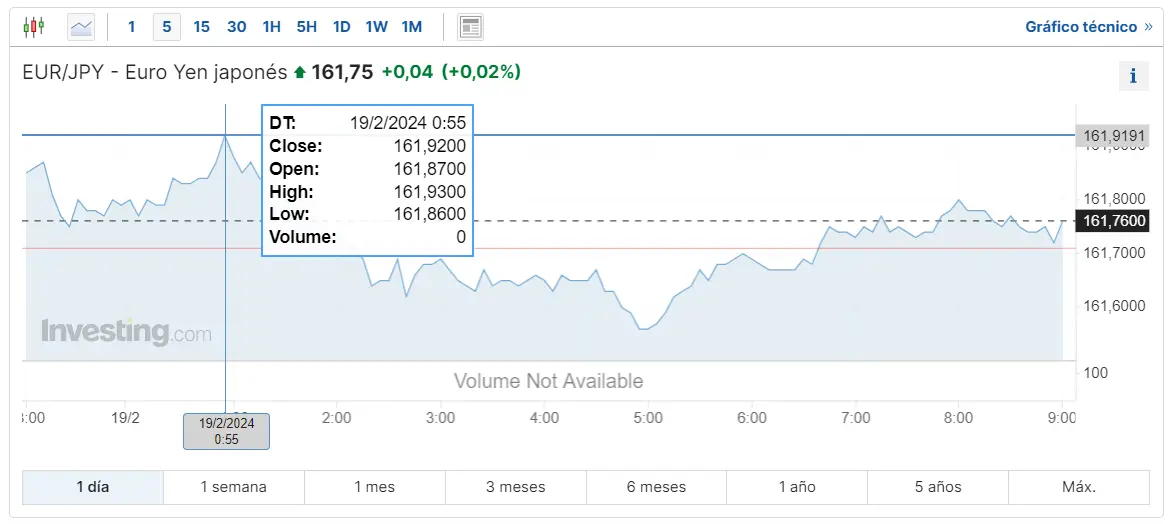This screenshot has width=1170, height=524.
Task: Choose the 1W interval
Action: (x=377, y=28)
